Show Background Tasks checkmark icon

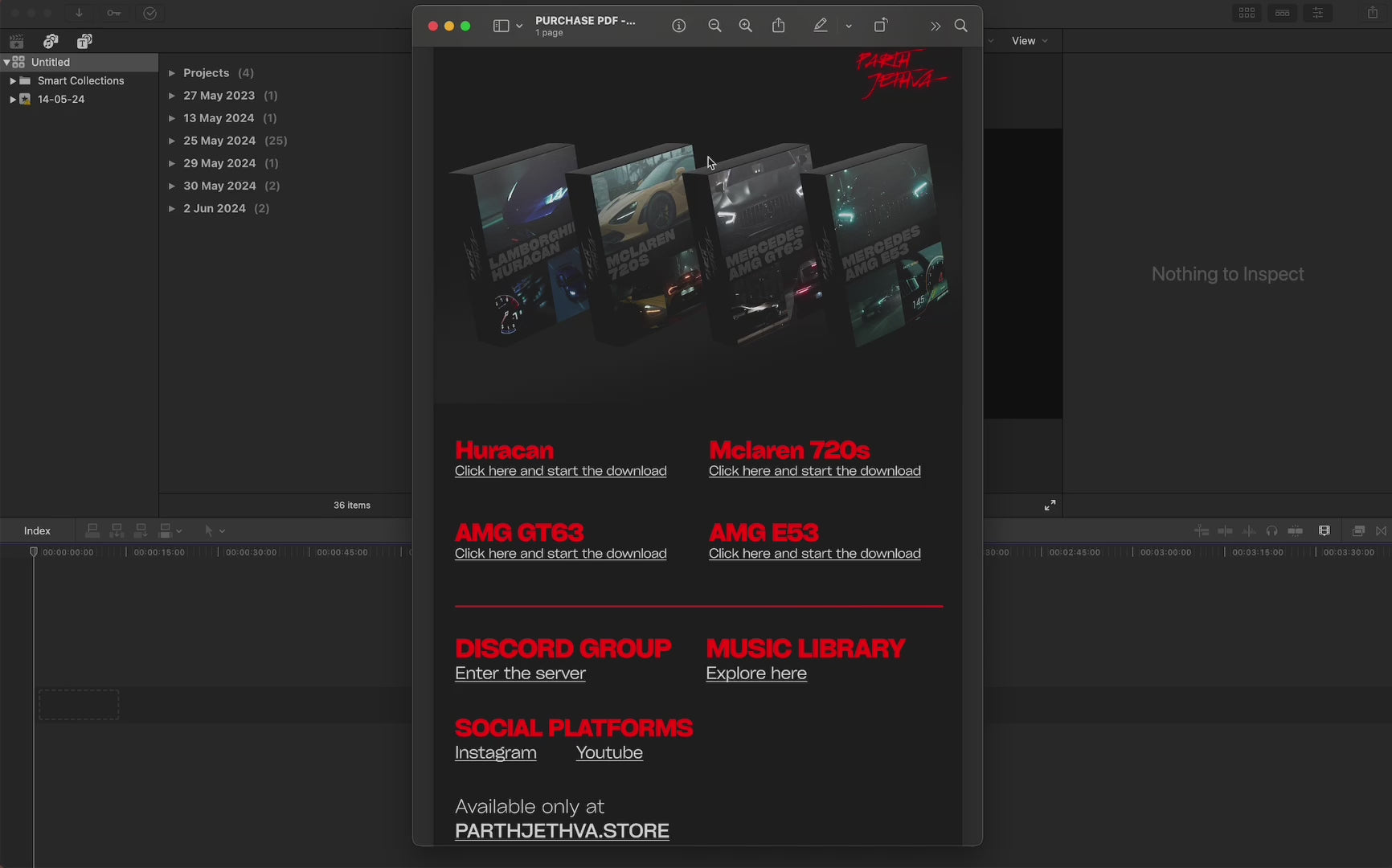(150, 13)
